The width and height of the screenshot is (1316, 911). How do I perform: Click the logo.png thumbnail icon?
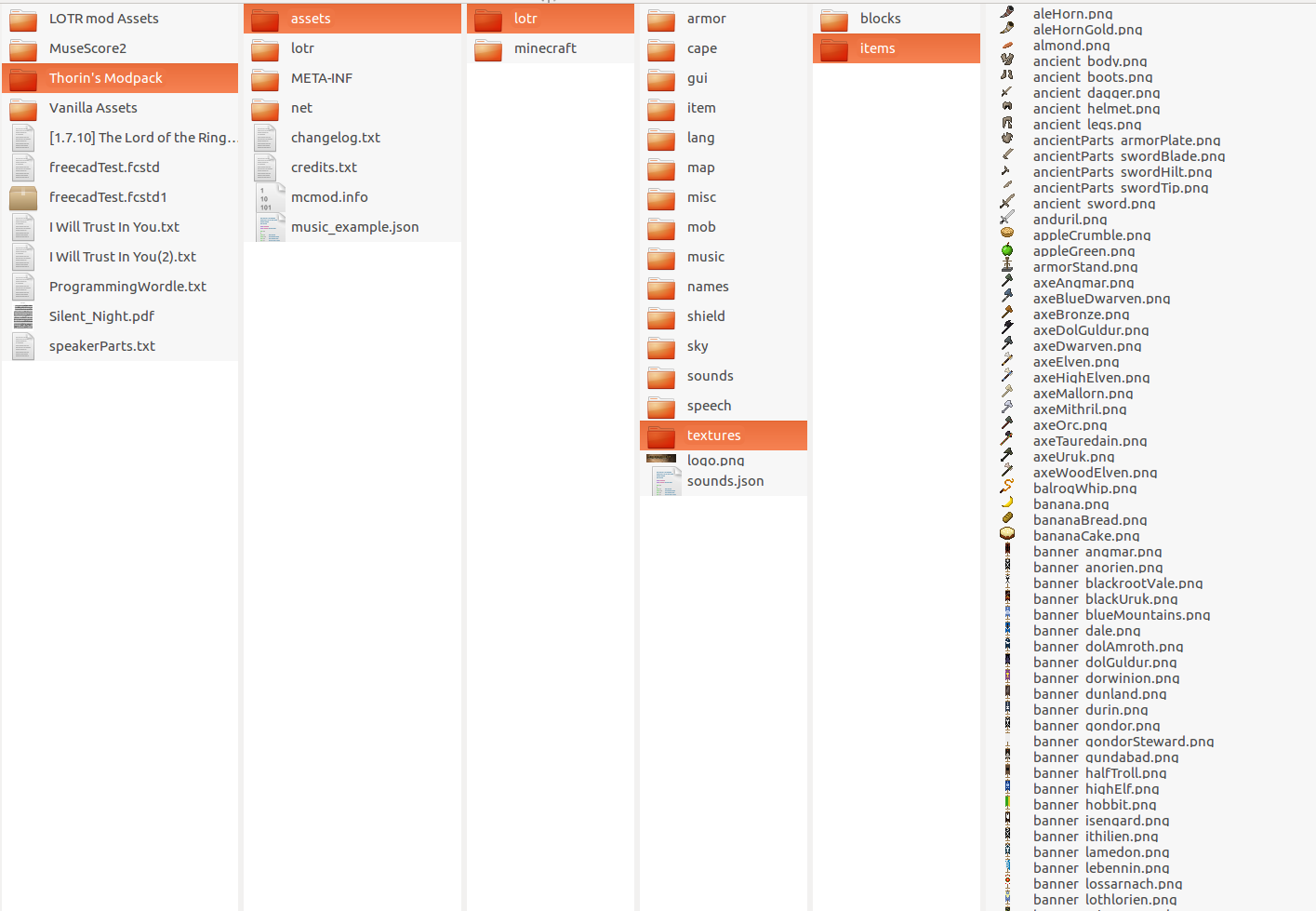(661, 459)
